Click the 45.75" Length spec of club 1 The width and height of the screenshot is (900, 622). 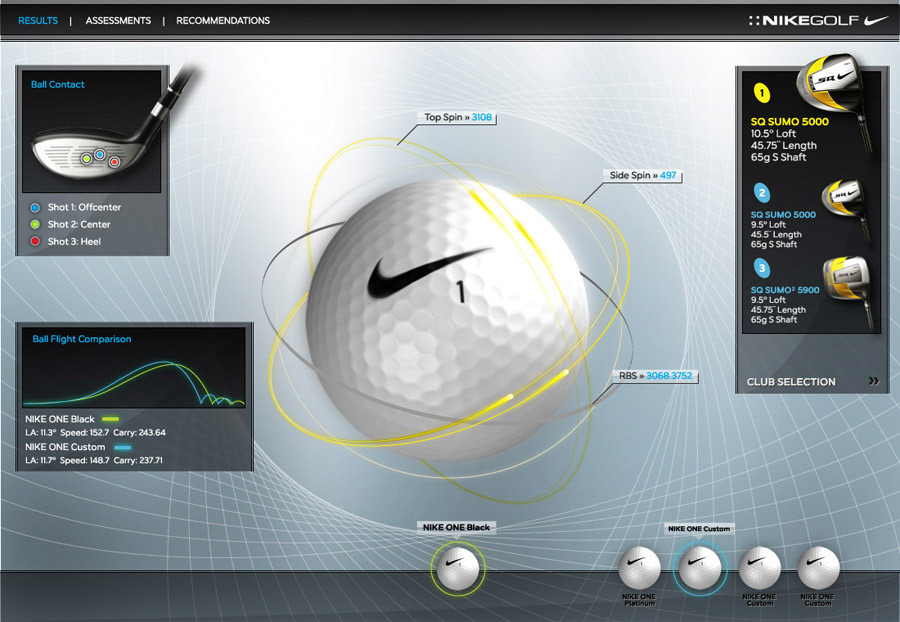coord(783,146)
